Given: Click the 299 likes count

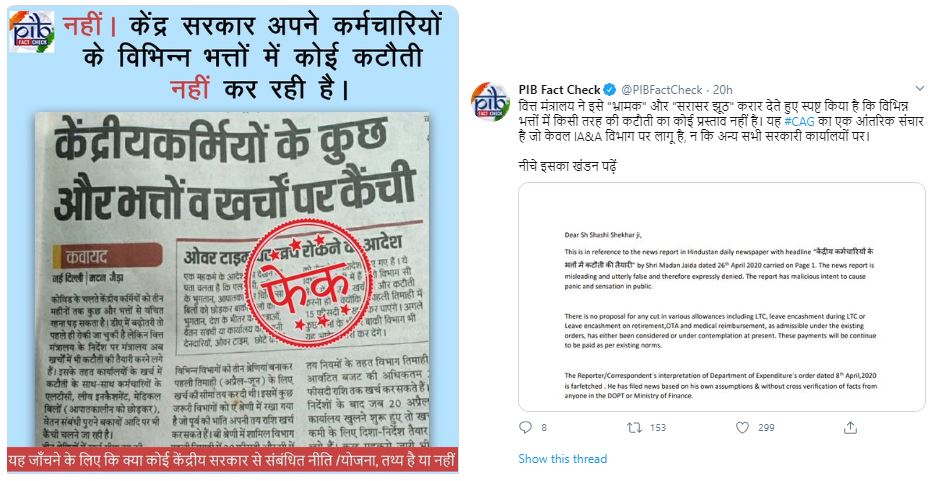Looking at the screenshot, I should tap(766, 428).
